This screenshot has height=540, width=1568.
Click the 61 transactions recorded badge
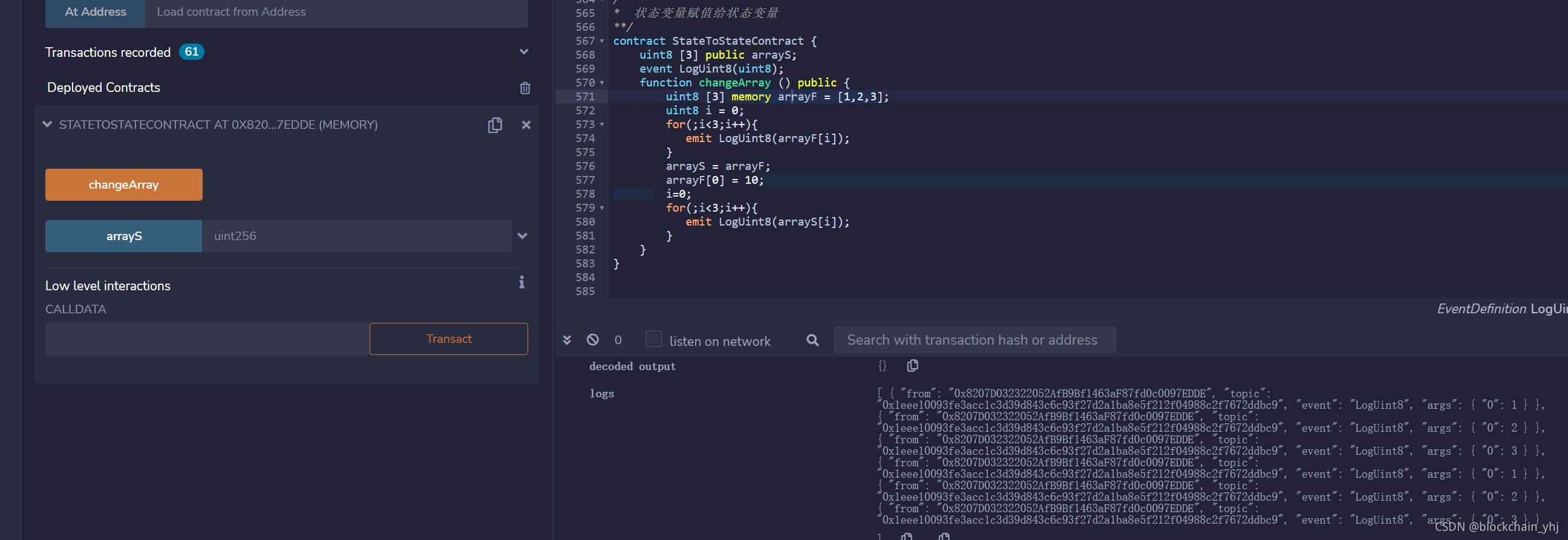point(191,53)
